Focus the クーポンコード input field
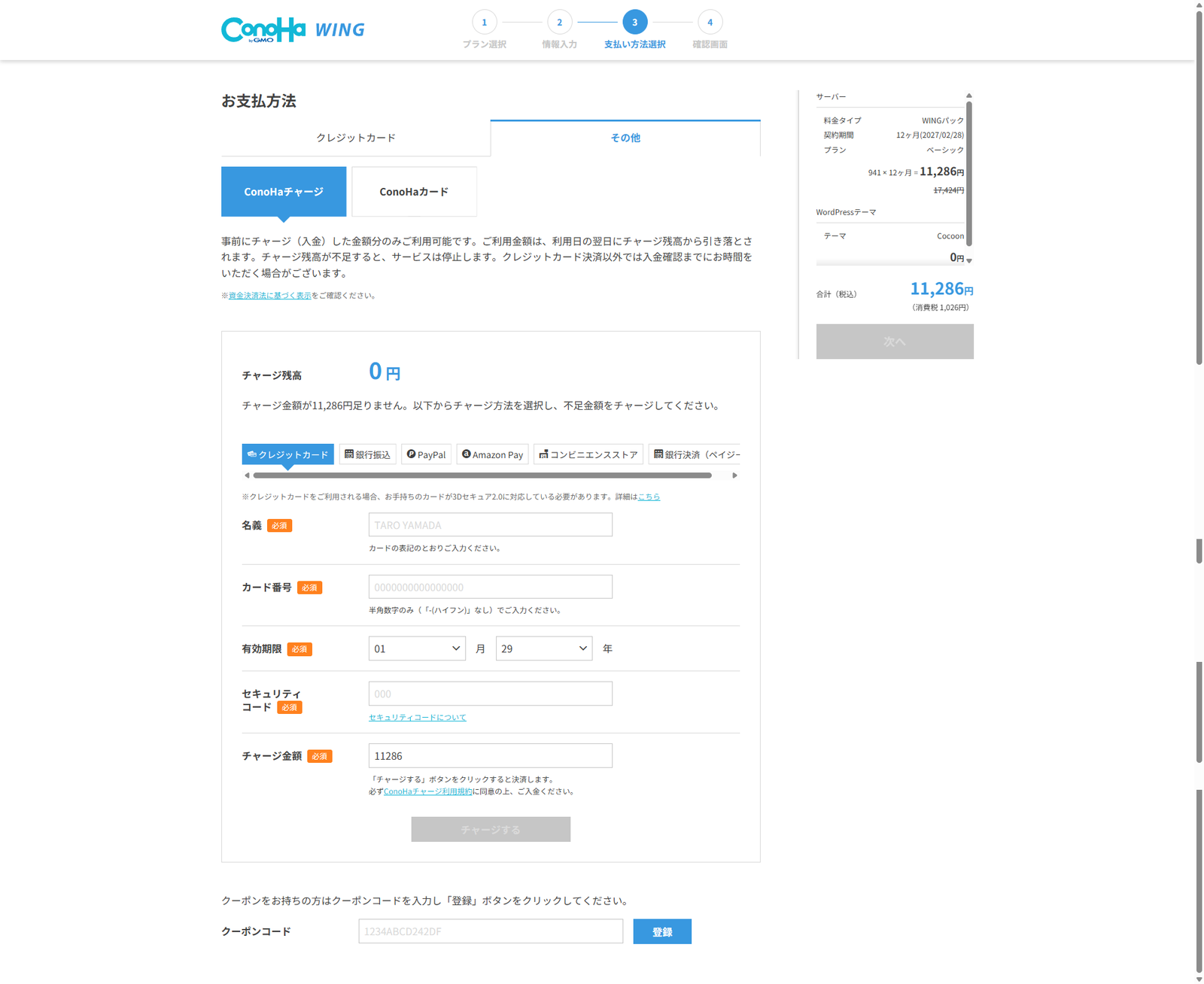Viewport: 1204px width, 984px height. 491,931
